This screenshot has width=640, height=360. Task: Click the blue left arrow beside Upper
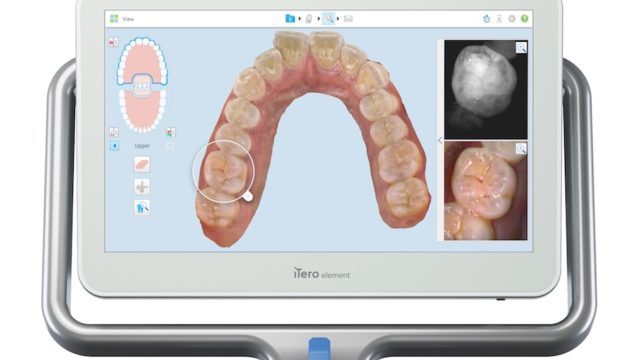click(x=114, y=146)
